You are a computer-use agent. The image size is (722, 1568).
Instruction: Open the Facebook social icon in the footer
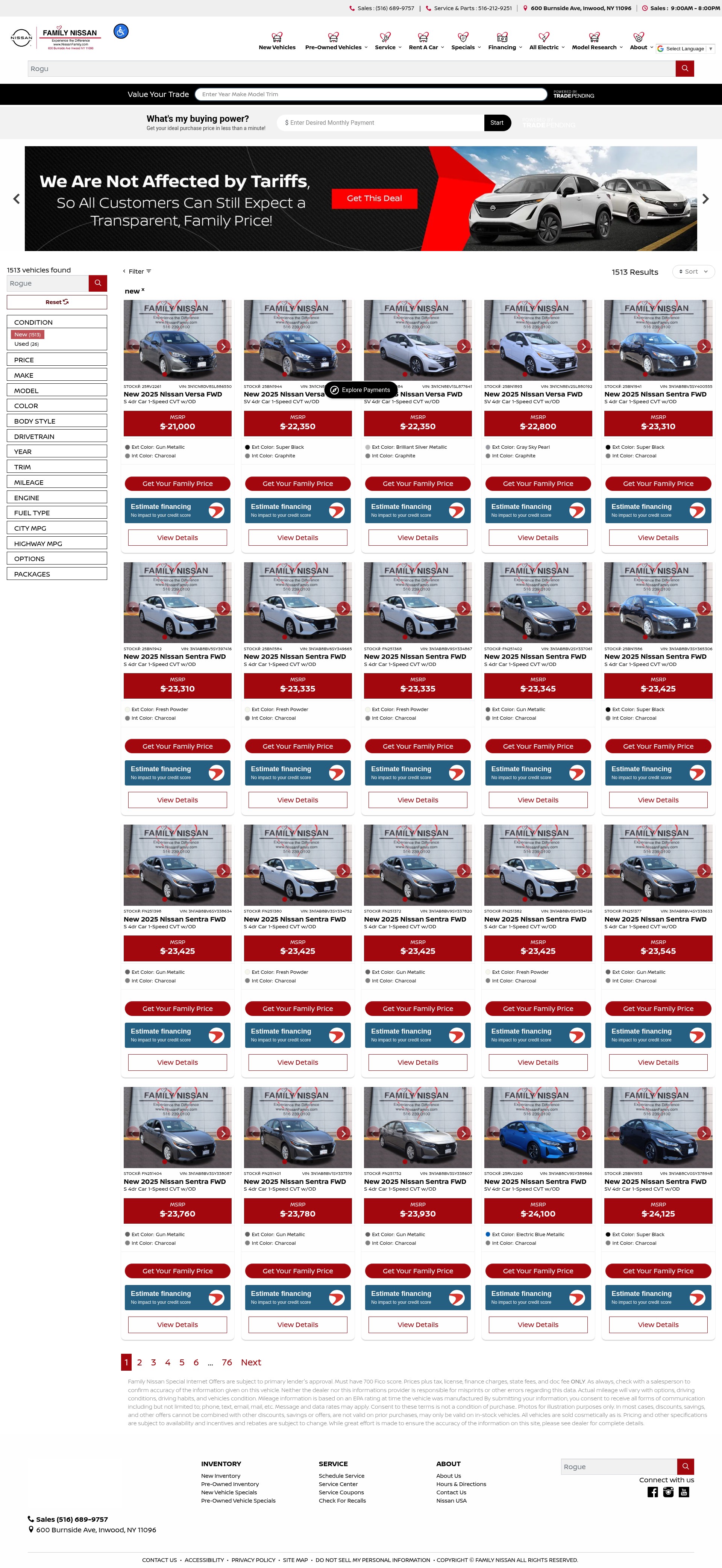[652, 1491]
